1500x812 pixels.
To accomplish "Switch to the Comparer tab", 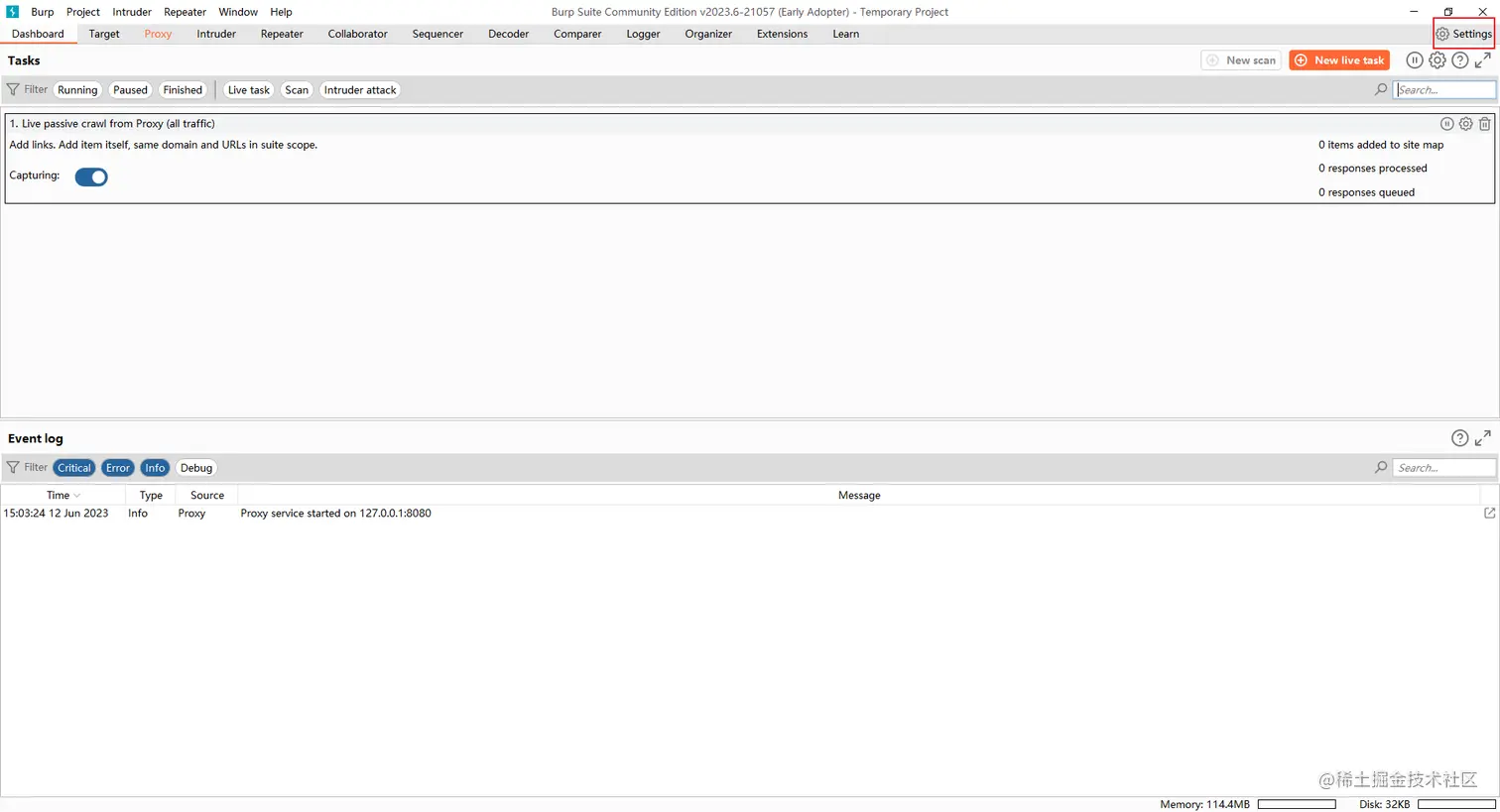I will [577, 34].
